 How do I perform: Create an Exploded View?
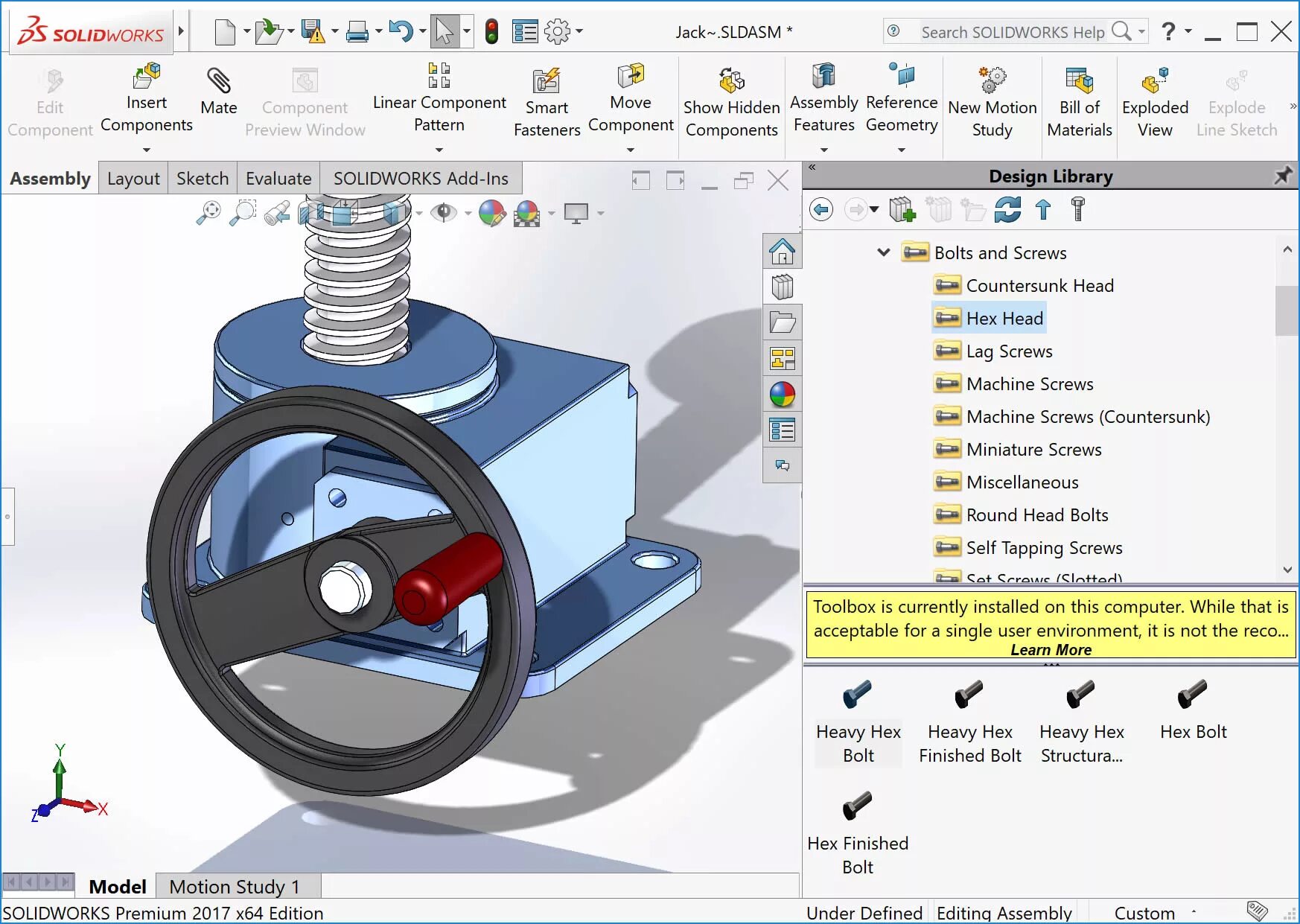pos(1155,103)
